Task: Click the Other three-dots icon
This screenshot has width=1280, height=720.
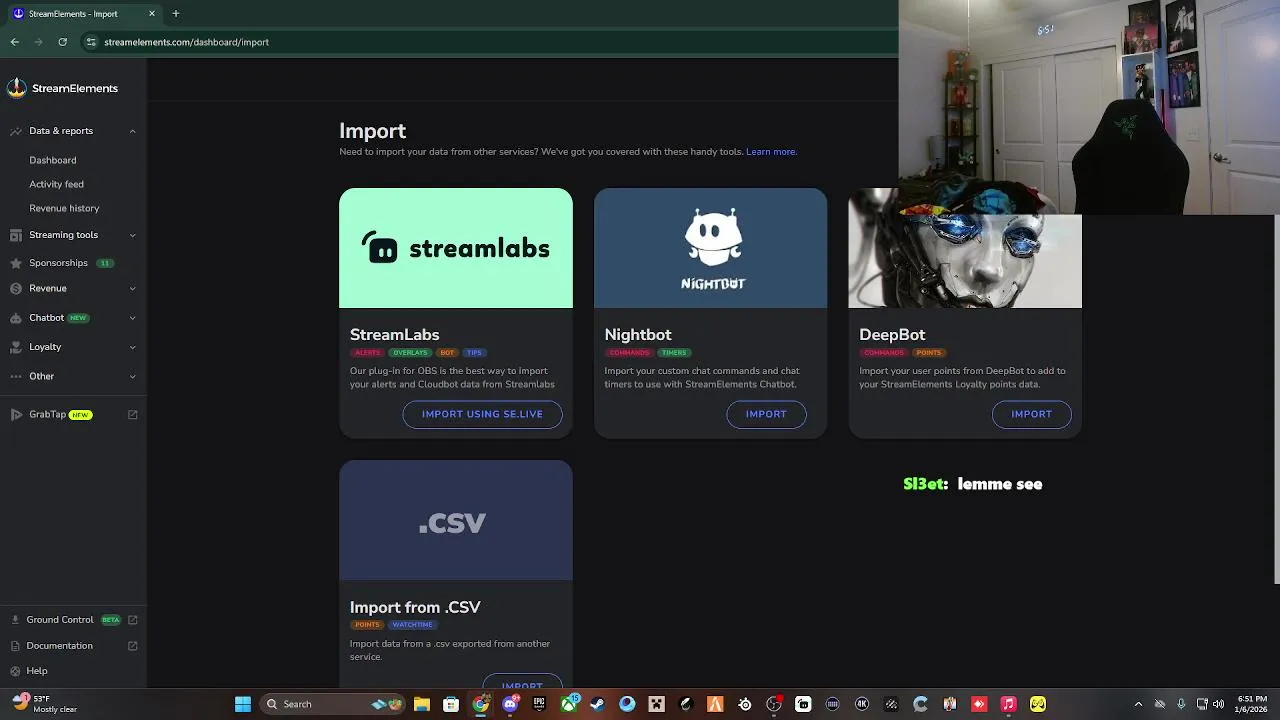Action: pos(16,376)
